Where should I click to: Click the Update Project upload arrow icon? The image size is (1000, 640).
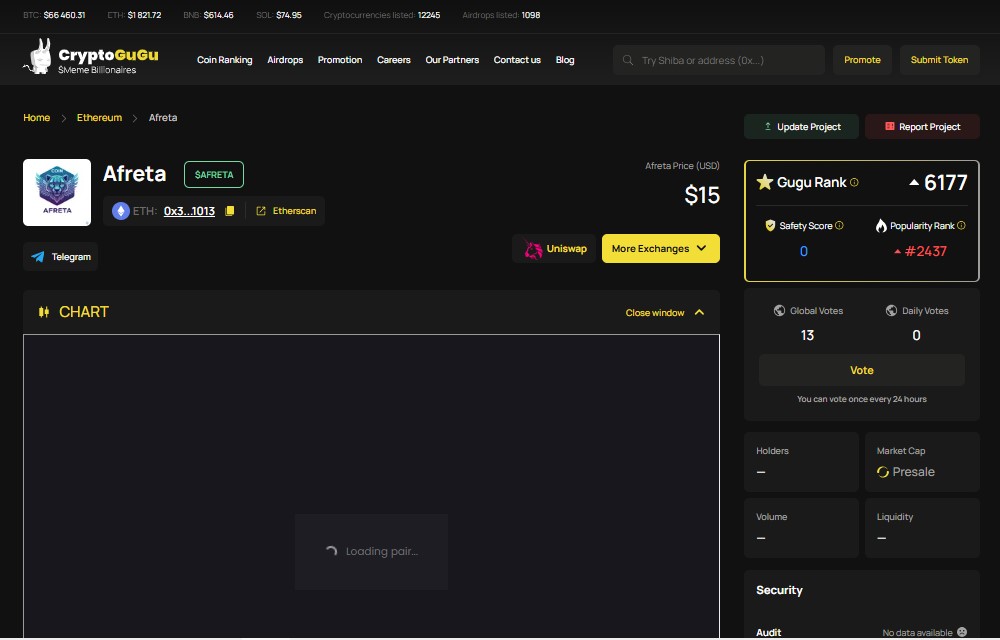768,126
